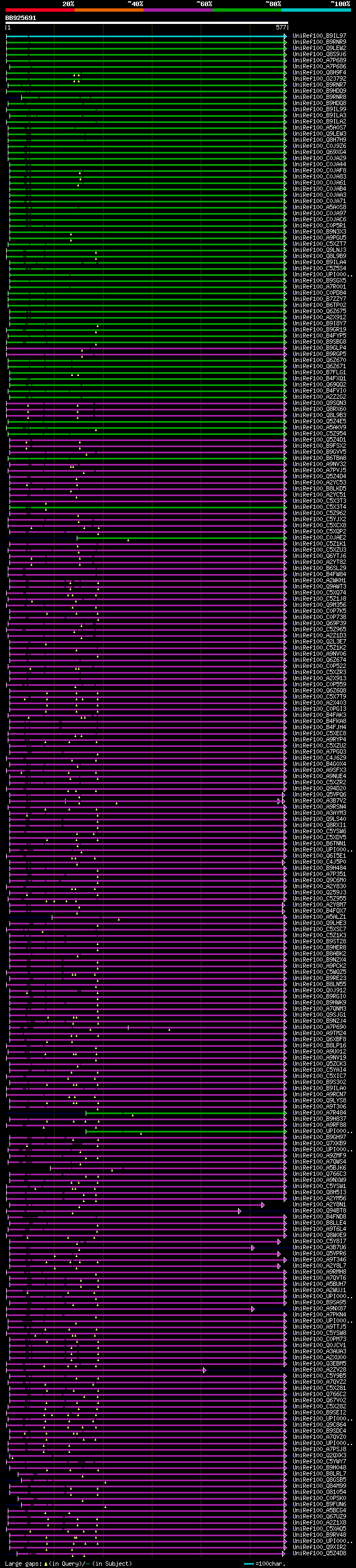Select label UniRef100_C4J629
356x1568 pixels.
pyautogui.click(x=319, y=757)
